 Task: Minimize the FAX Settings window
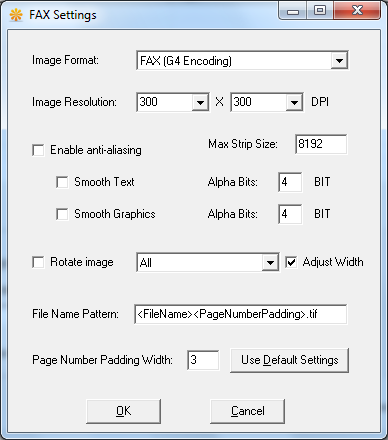(x=293, y=11)
